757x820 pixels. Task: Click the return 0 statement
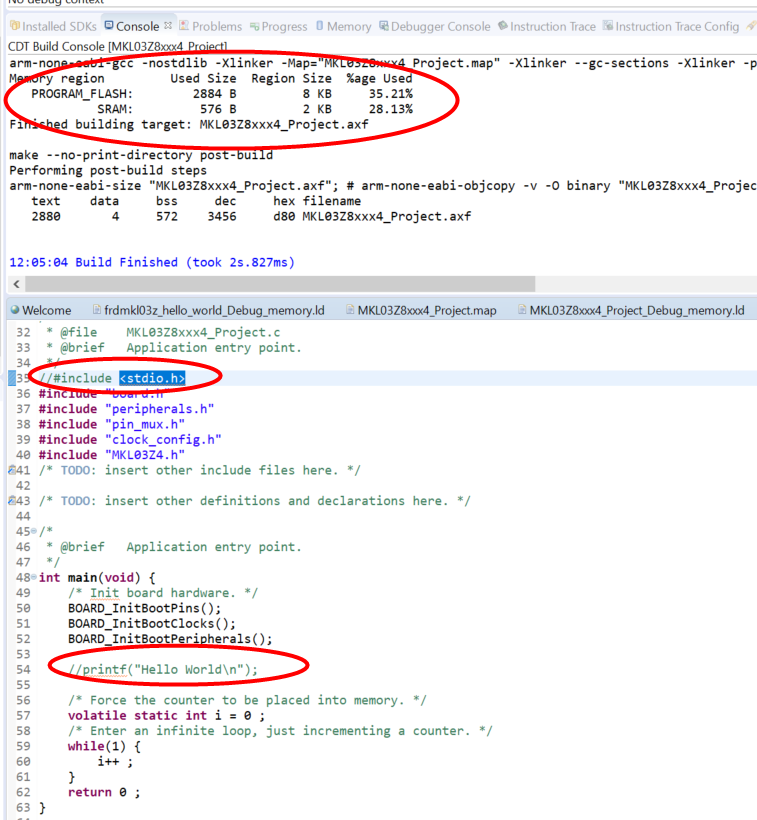click(104, 792)
